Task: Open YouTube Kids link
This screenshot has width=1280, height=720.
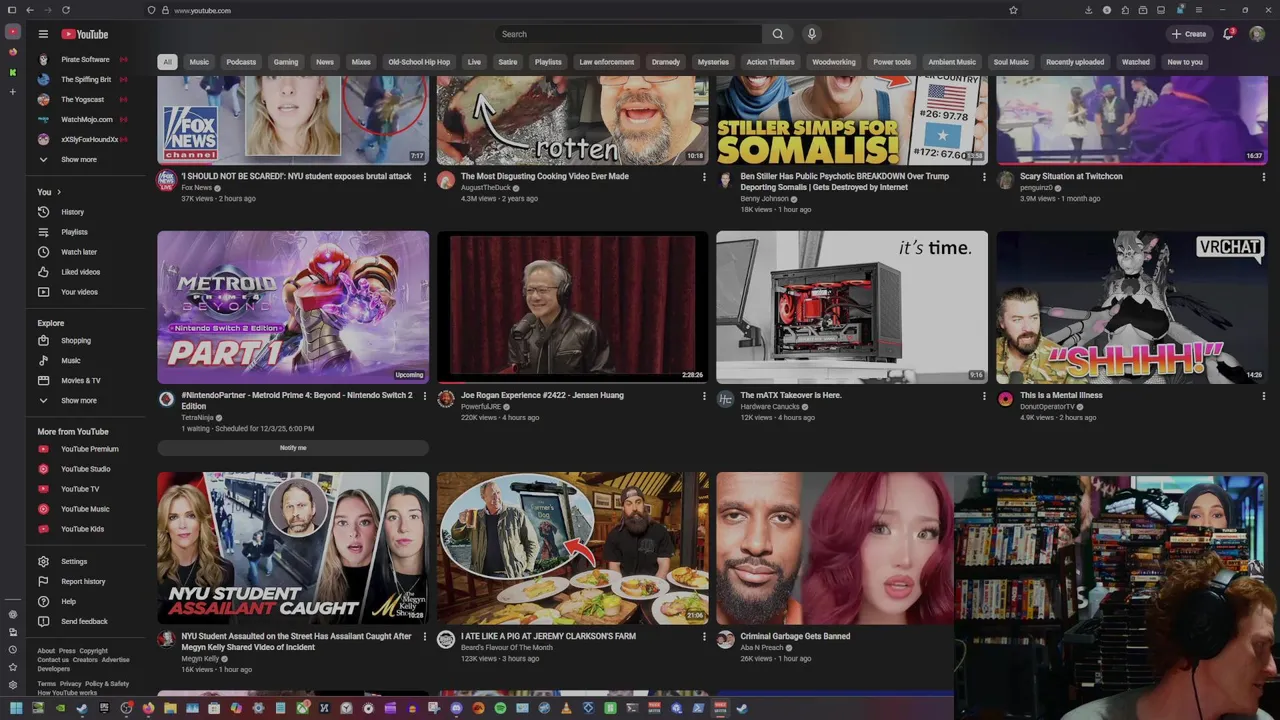Action: [84, 529]
